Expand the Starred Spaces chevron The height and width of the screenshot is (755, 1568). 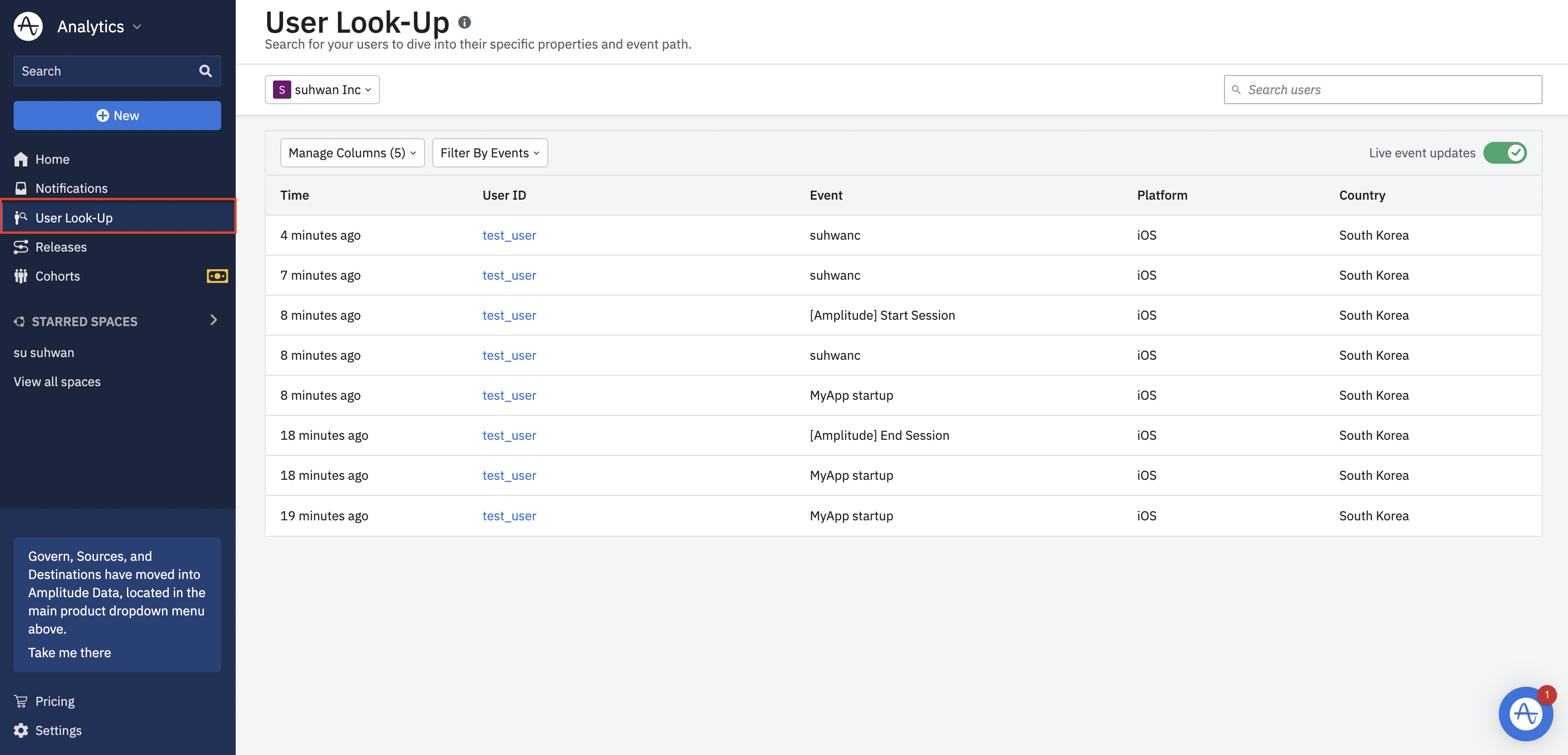pos(214,320)
